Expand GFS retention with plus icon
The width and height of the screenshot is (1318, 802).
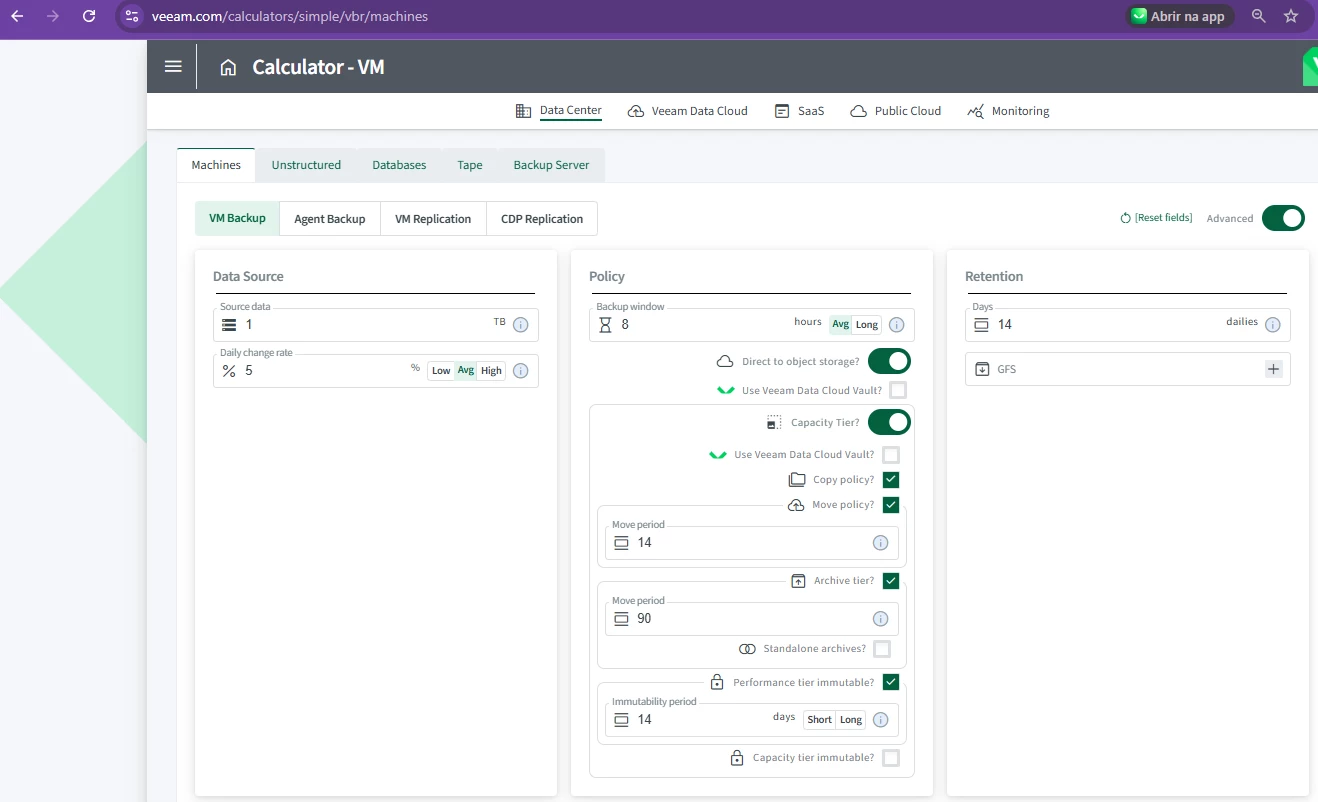[1273, 369]
